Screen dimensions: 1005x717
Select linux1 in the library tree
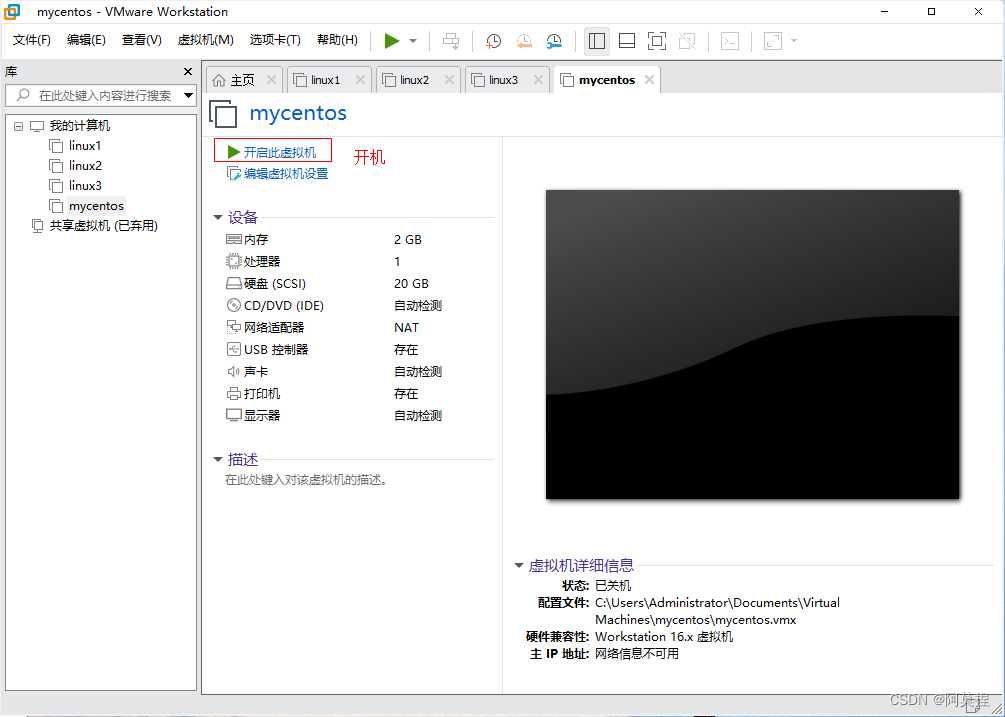click(85, 146)
